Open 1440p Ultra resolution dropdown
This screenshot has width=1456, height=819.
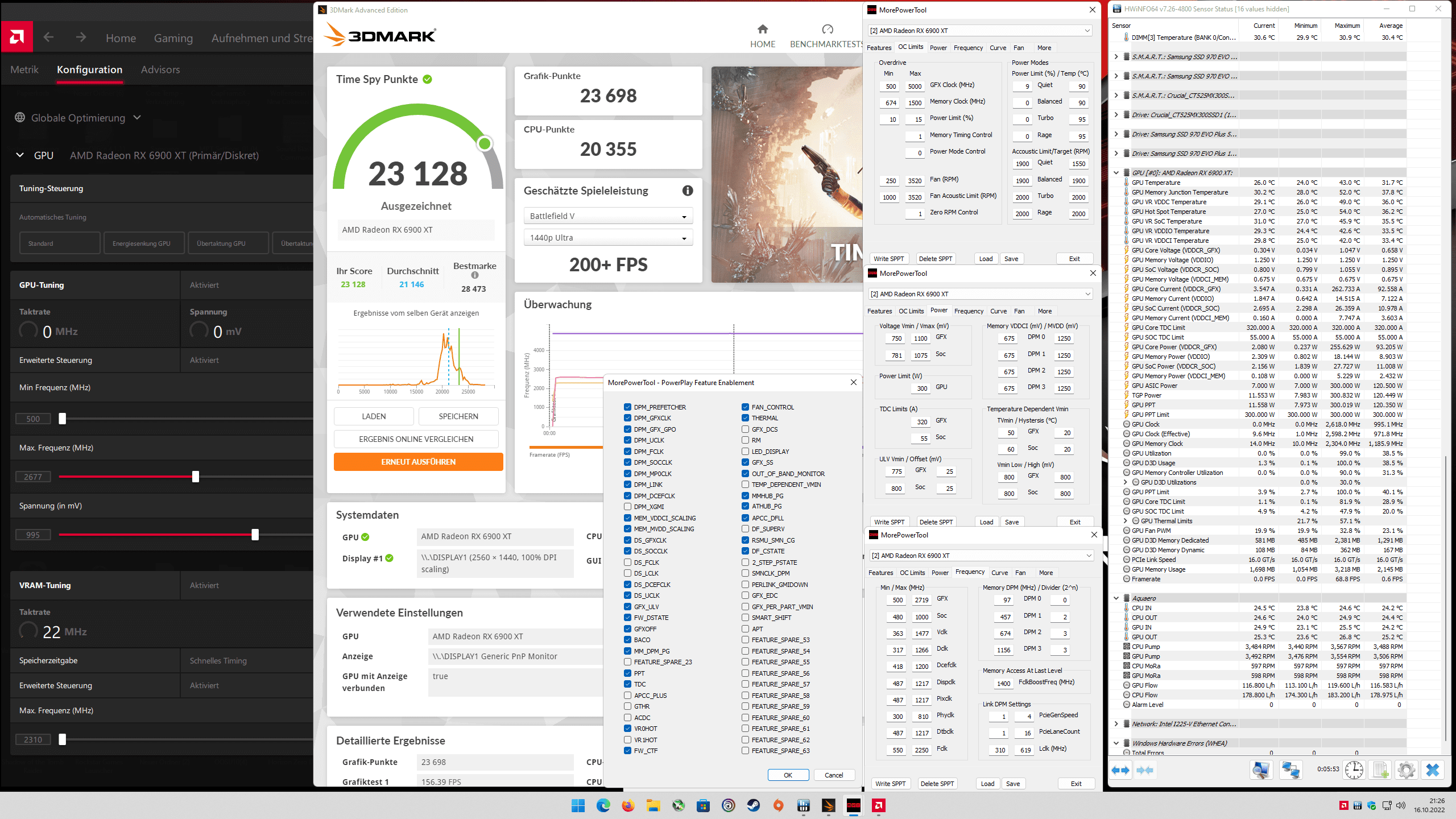point(608,238)
